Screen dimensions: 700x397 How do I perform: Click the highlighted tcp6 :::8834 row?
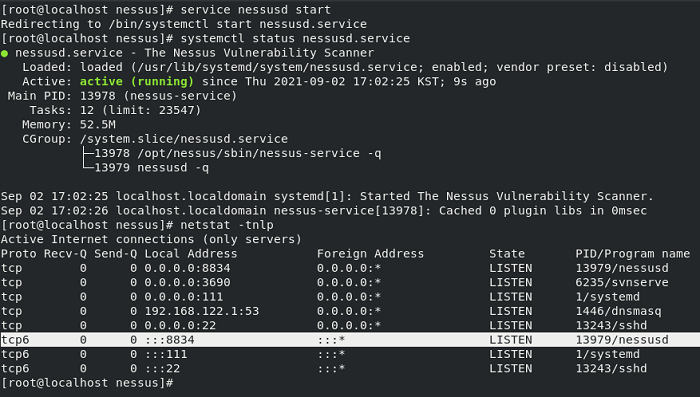click(350, 340)
